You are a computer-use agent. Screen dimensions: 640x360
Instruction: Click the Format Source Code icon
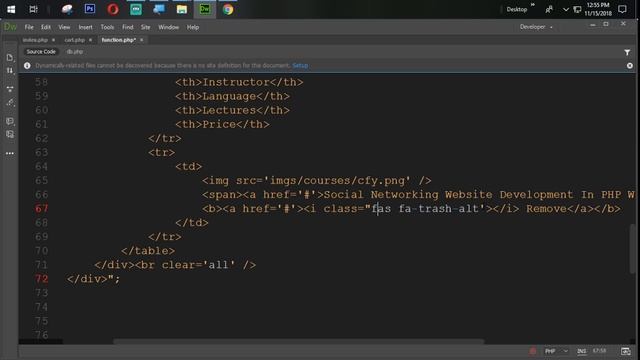pos(10,102)
